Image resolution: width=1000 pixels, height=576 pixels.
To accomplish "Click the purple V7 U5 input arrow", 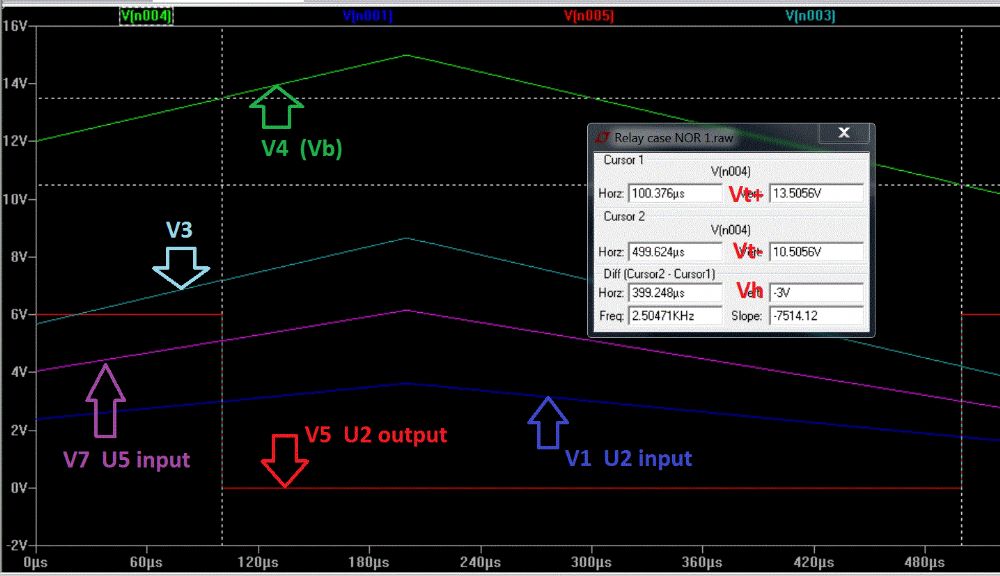I will tap(105, 400).
